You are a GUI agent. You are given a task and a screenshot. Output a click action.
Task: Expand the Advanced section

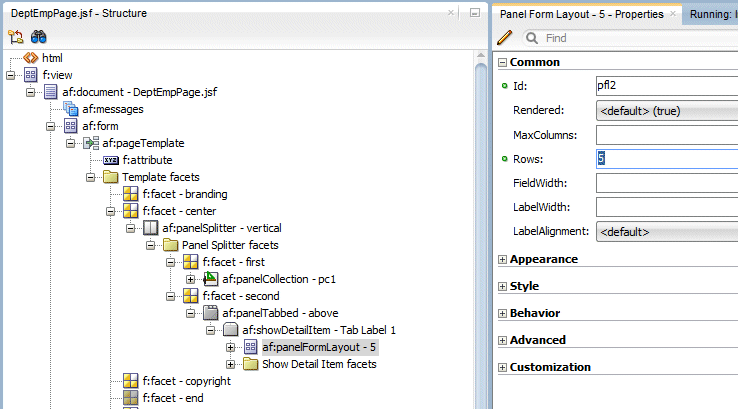503,340
